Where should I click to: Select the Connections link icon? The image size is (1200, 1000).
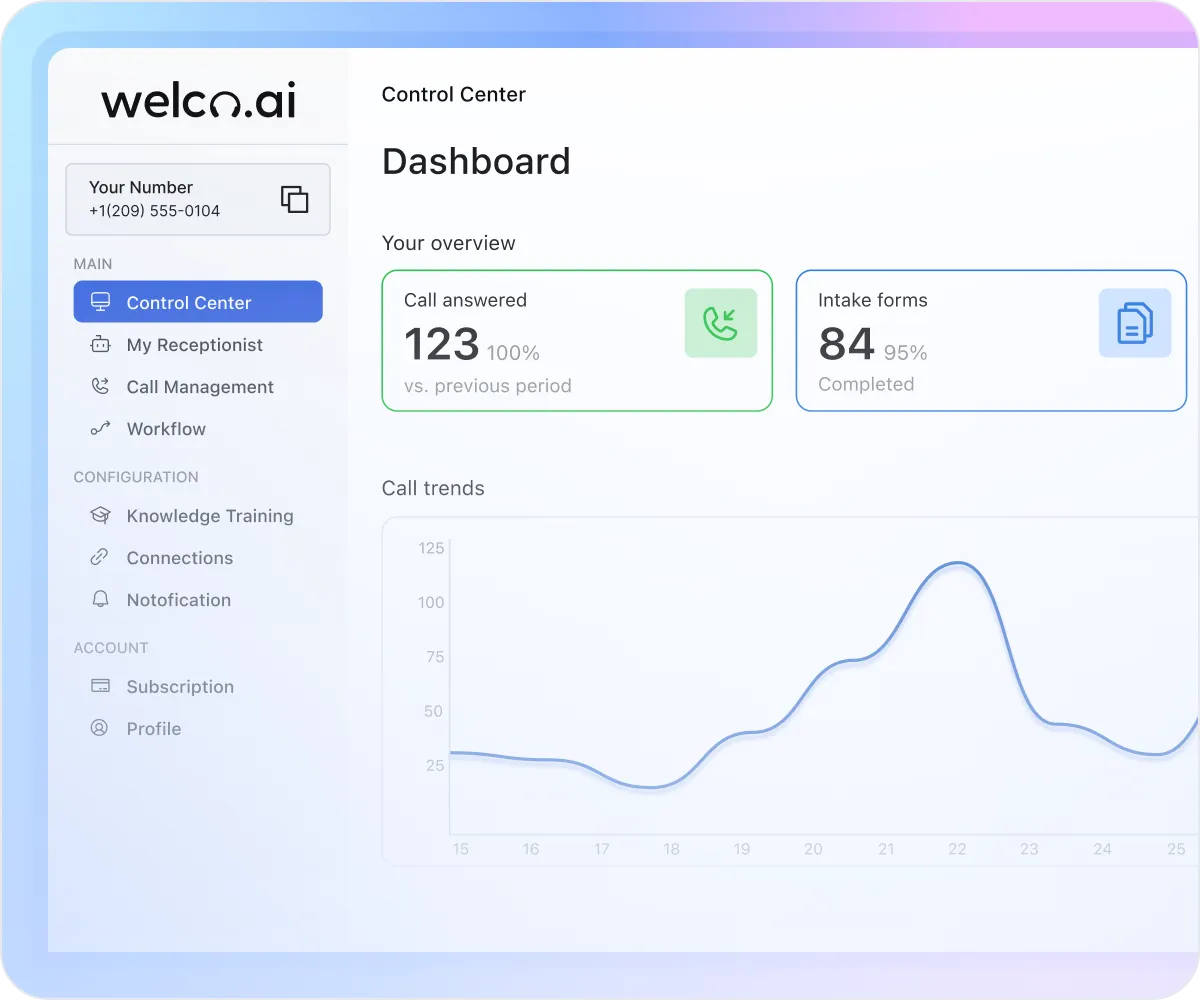100,557
